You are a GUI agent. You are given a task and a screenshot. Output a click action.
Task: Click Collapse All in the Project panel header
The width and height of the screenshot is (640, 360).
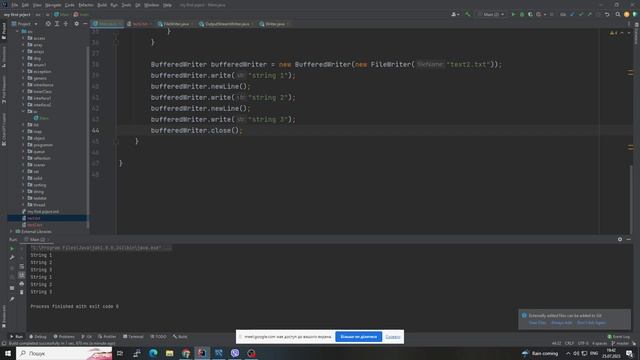66,24
